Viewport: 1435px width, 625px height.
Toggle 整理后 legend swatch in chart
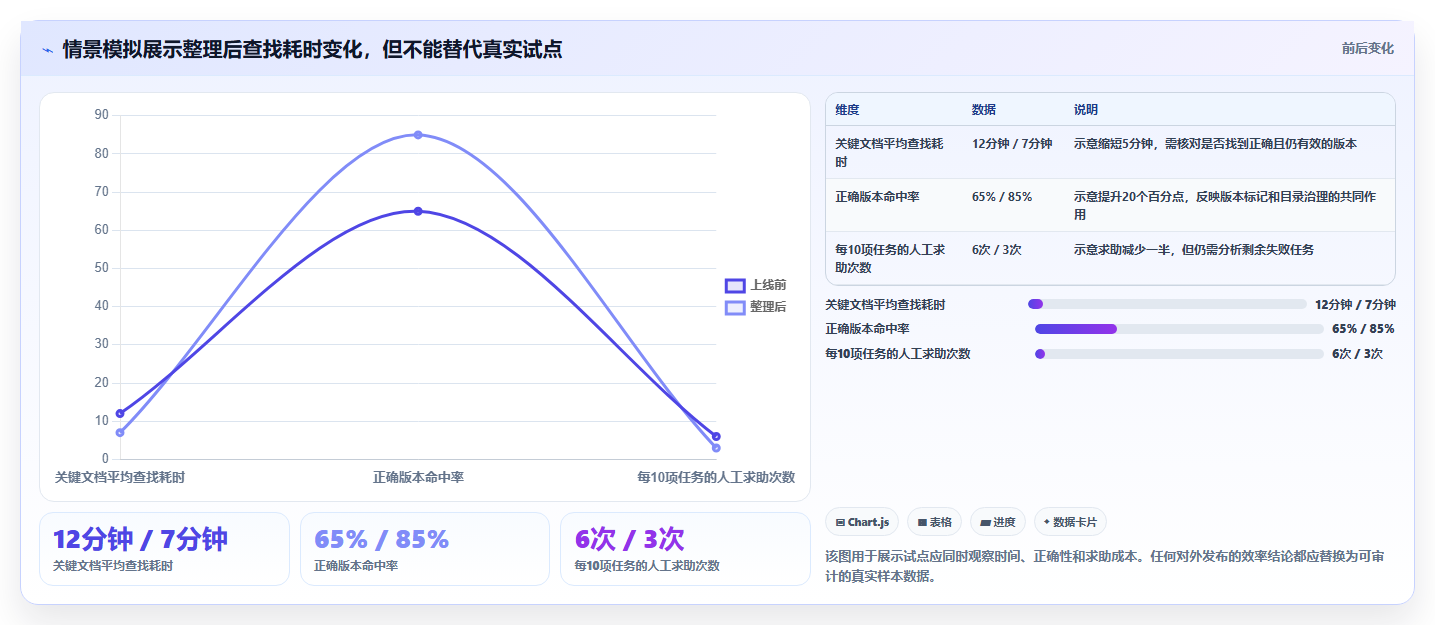click(x=735, y=307)
